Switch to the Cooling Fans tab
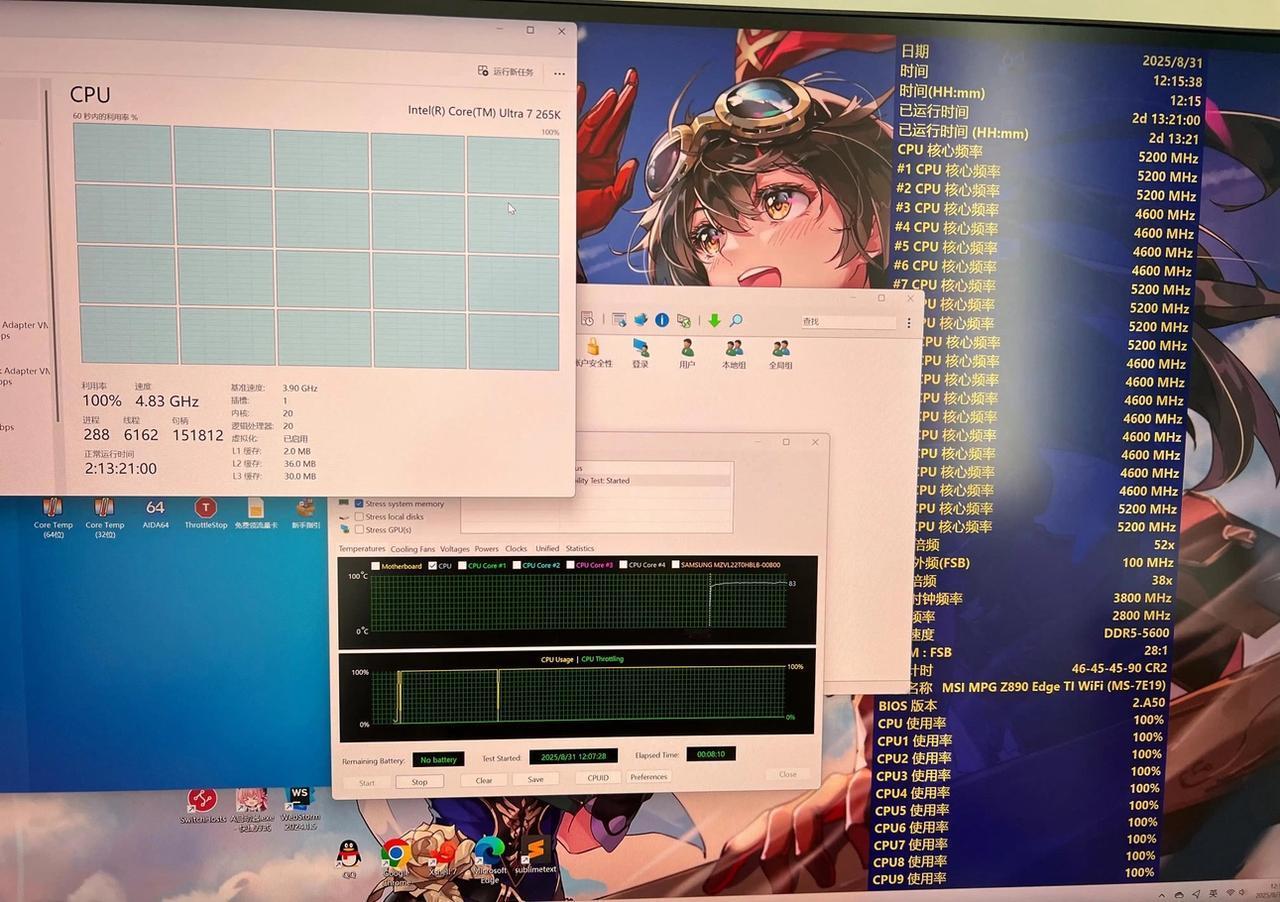Screen dimensions: 1280x902 coord(413,549)
